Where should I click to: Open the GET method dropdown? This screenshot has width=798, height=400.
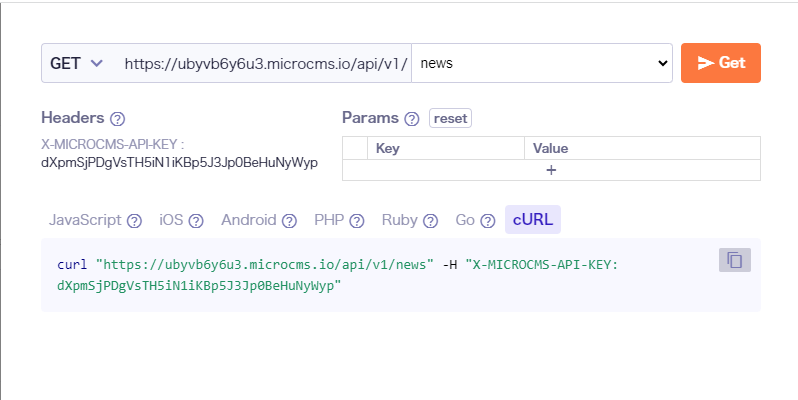coord(77,63)
